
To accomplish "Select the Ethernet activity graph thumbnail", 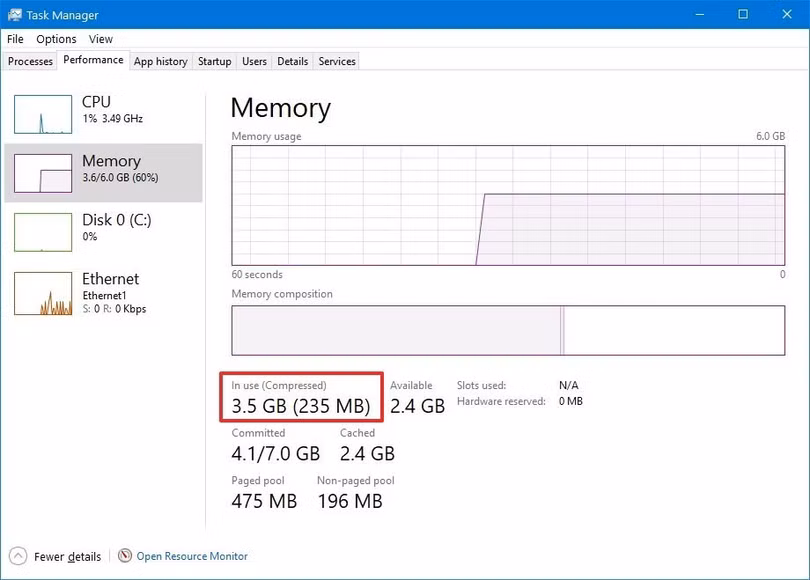I will (x=43, y=293).
